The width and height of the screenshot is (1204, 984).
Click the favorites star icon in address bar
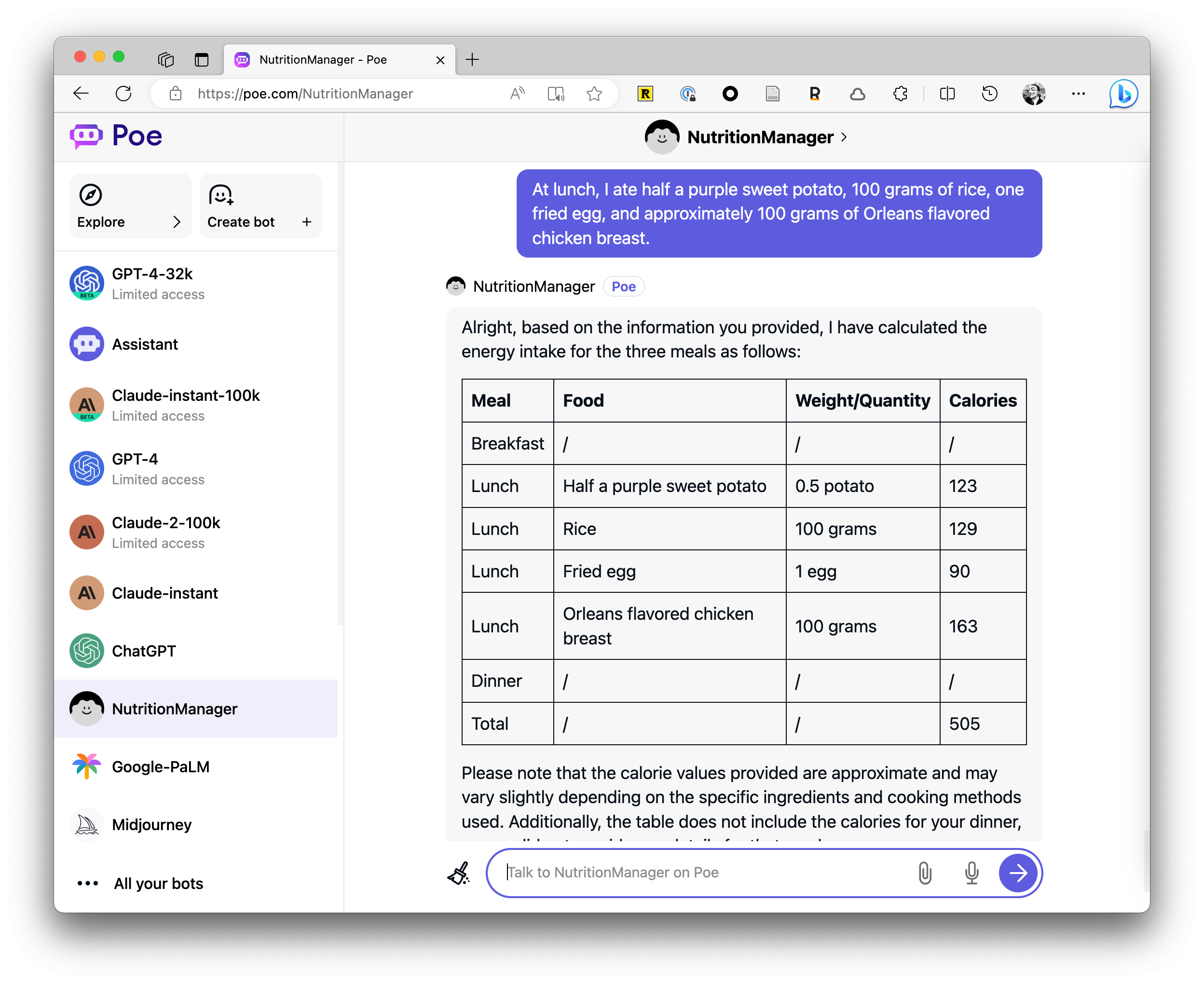coord(594,94)
